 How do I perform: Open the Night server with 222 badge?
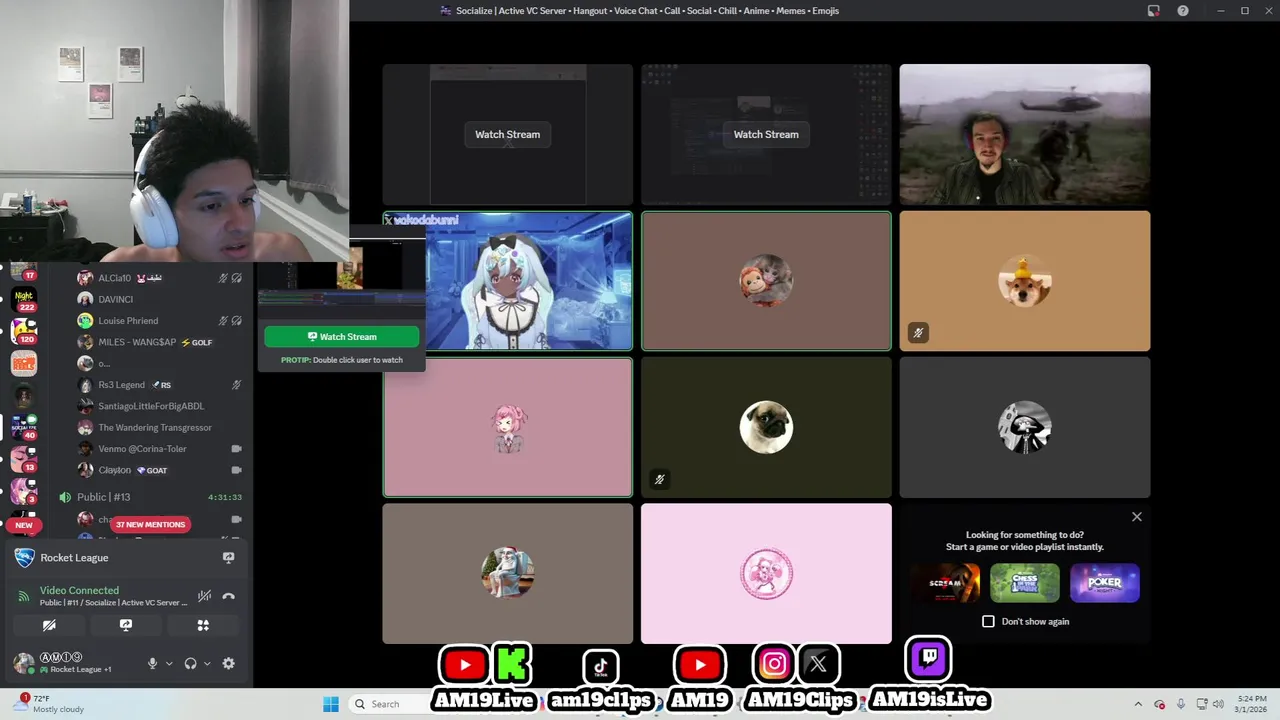[x=24, y=299]
